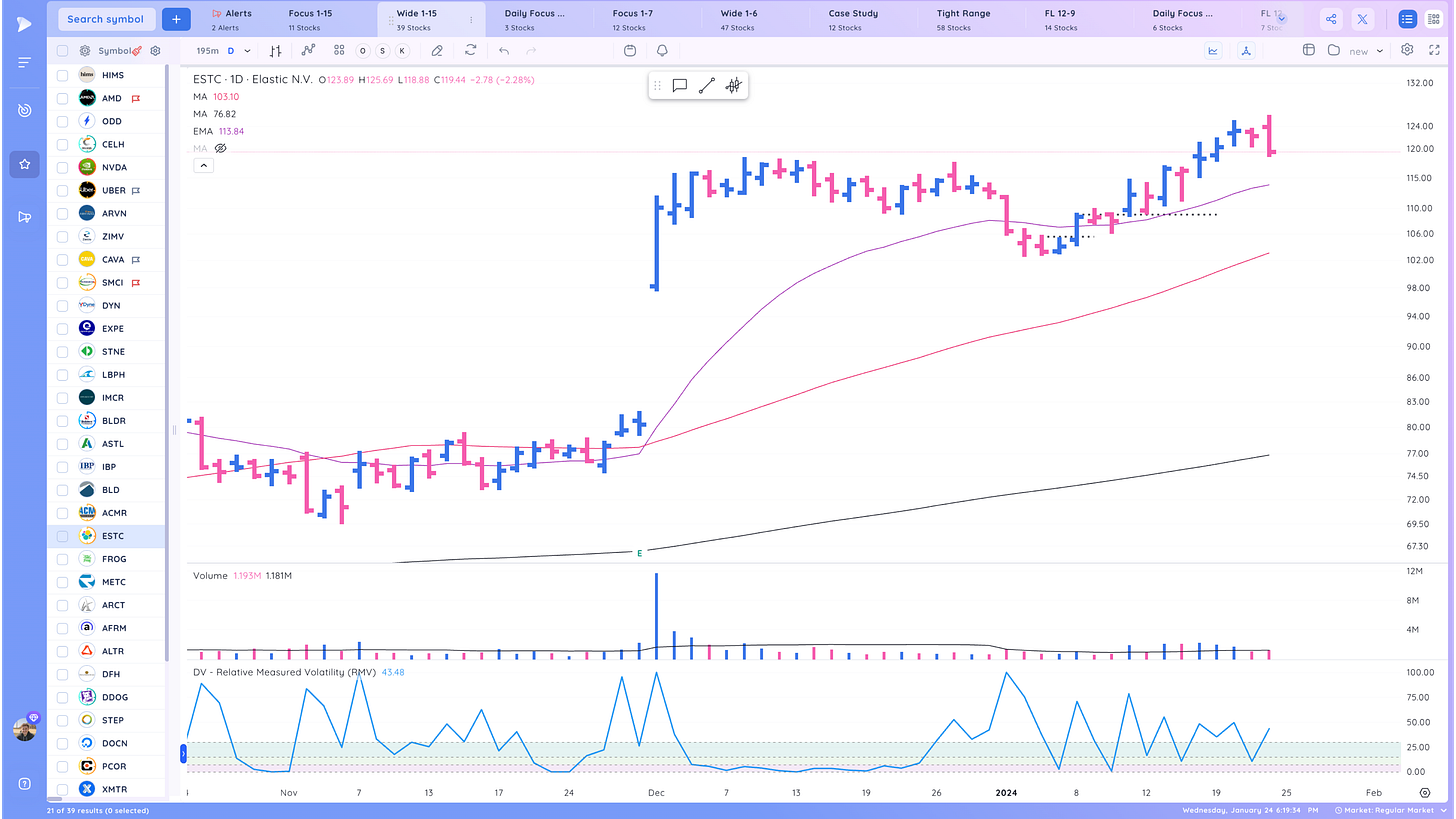The height and width of the screenshot is (819, 1456).
Task: Expand the RMV panel side handle
Action: (184, 753)
